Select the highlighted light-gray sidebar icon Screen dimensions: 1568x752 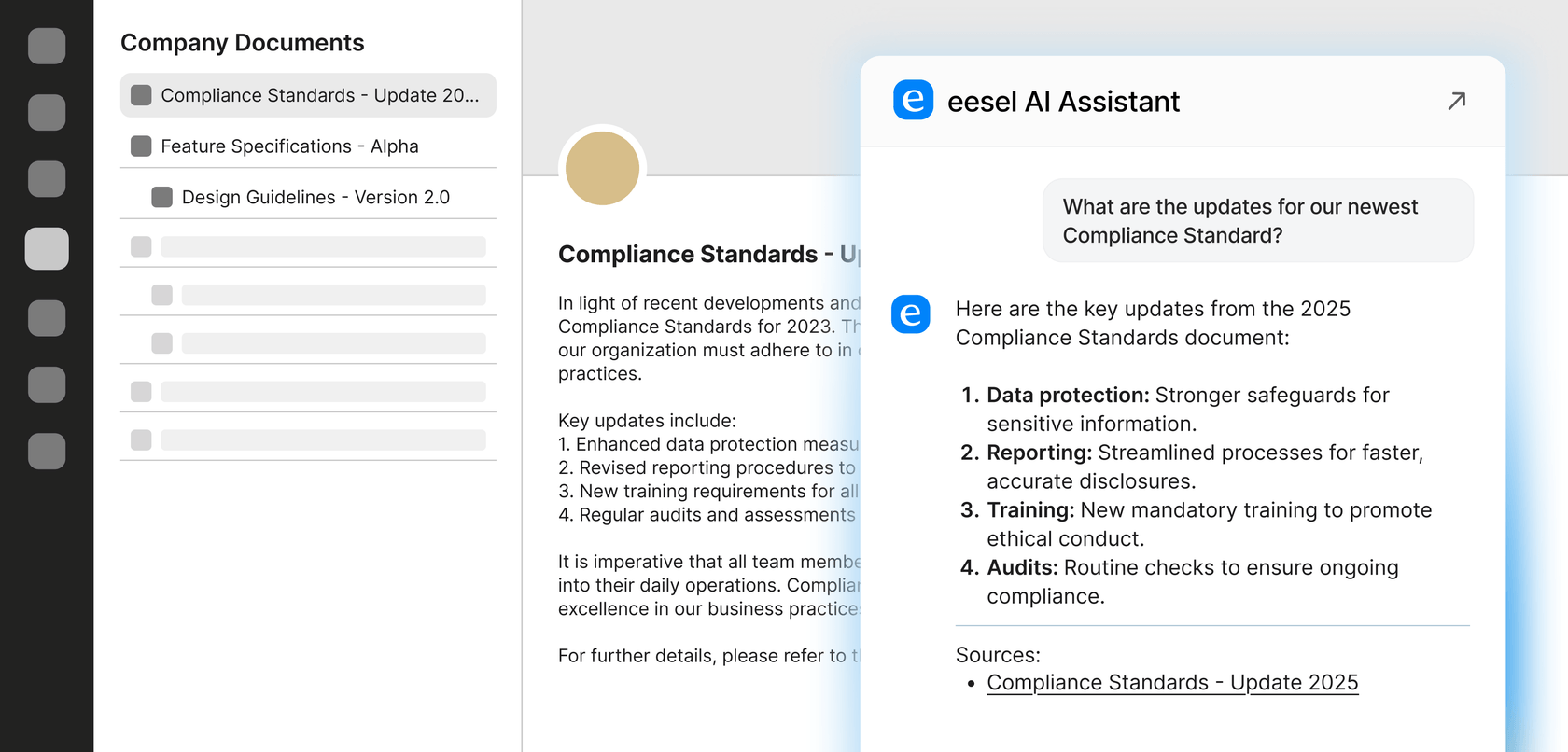(x=47, y=248)
